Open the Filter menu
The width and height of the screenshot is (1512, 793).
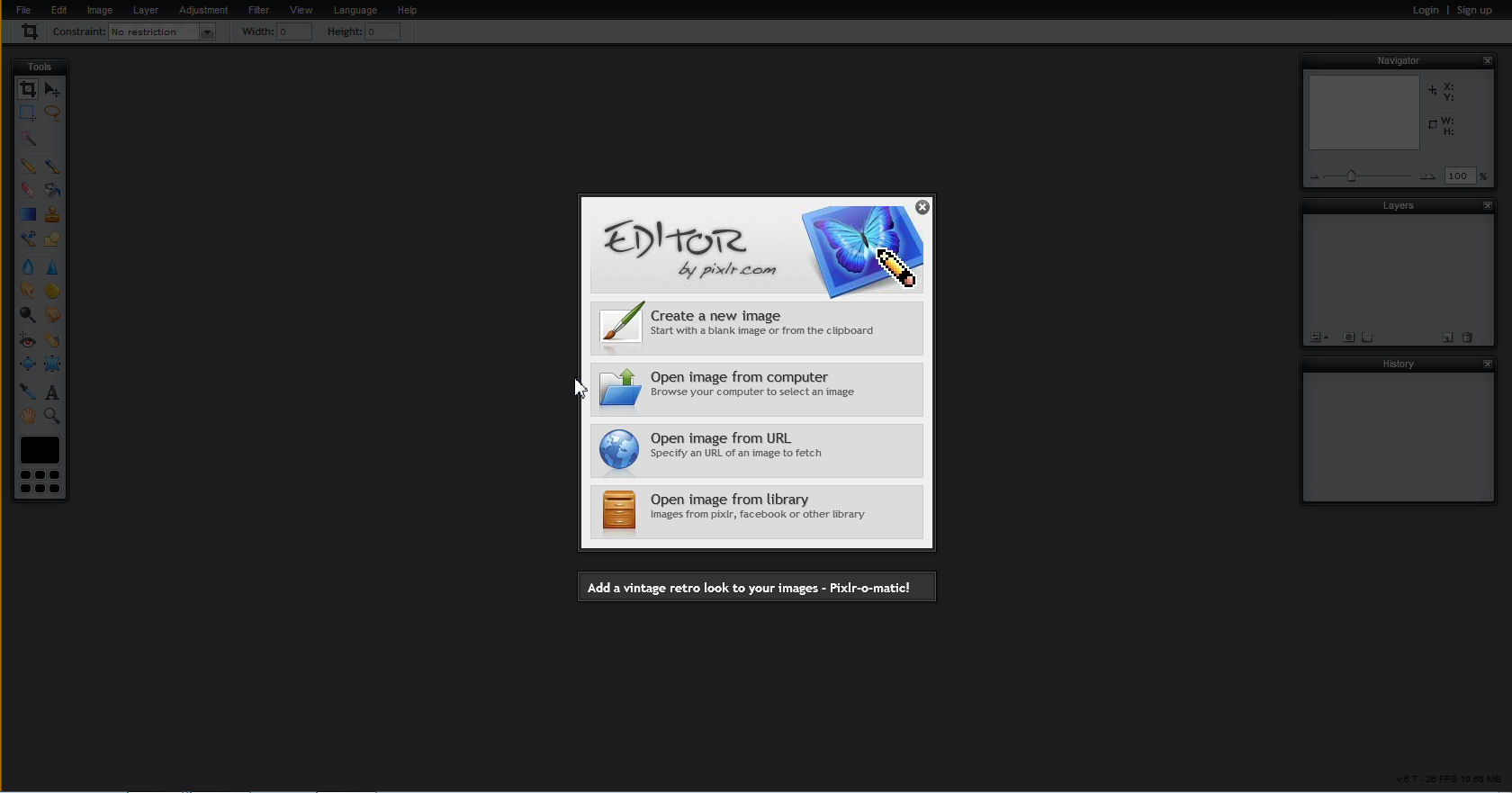coord(258,10)
